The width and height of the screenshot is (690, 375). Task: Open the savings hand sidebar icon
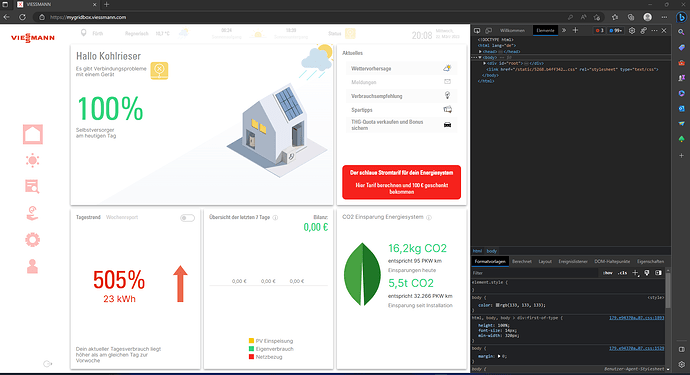[33, 213]
